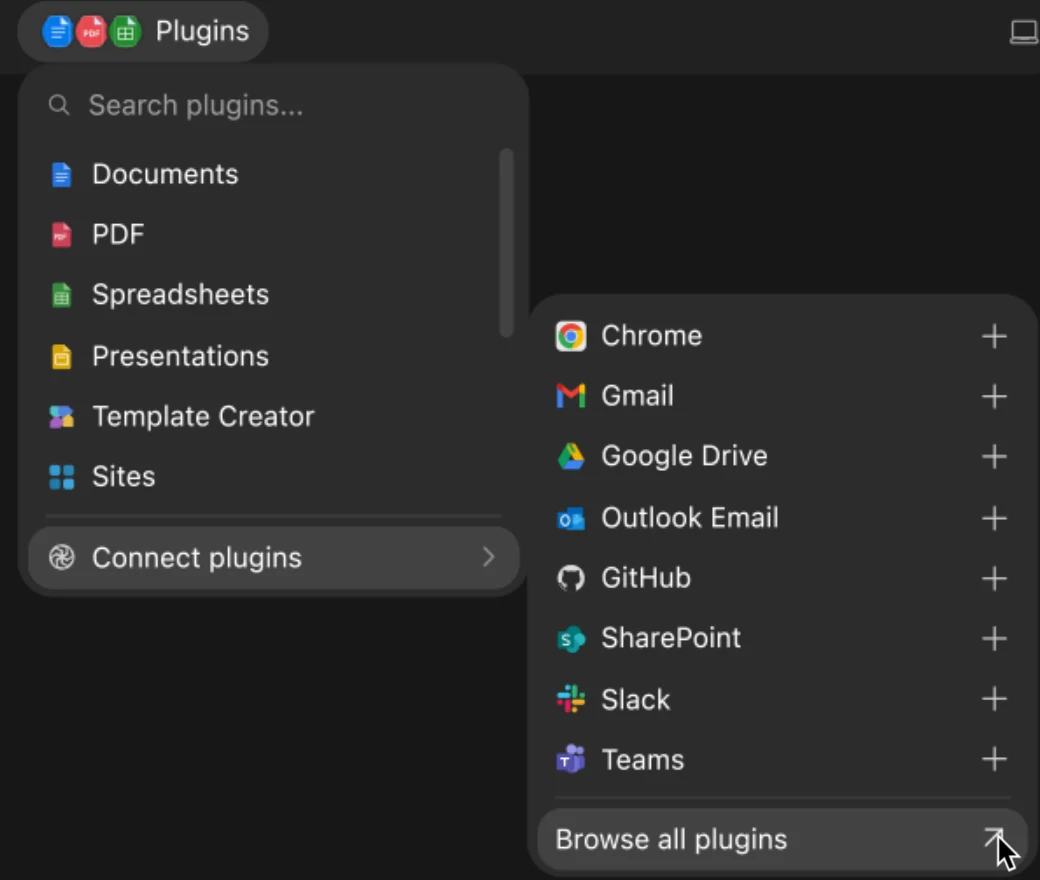Screen dimensions: 1040x880
Task: Click the Outlook Email logo icon
Action: click(x=570, y=519)
